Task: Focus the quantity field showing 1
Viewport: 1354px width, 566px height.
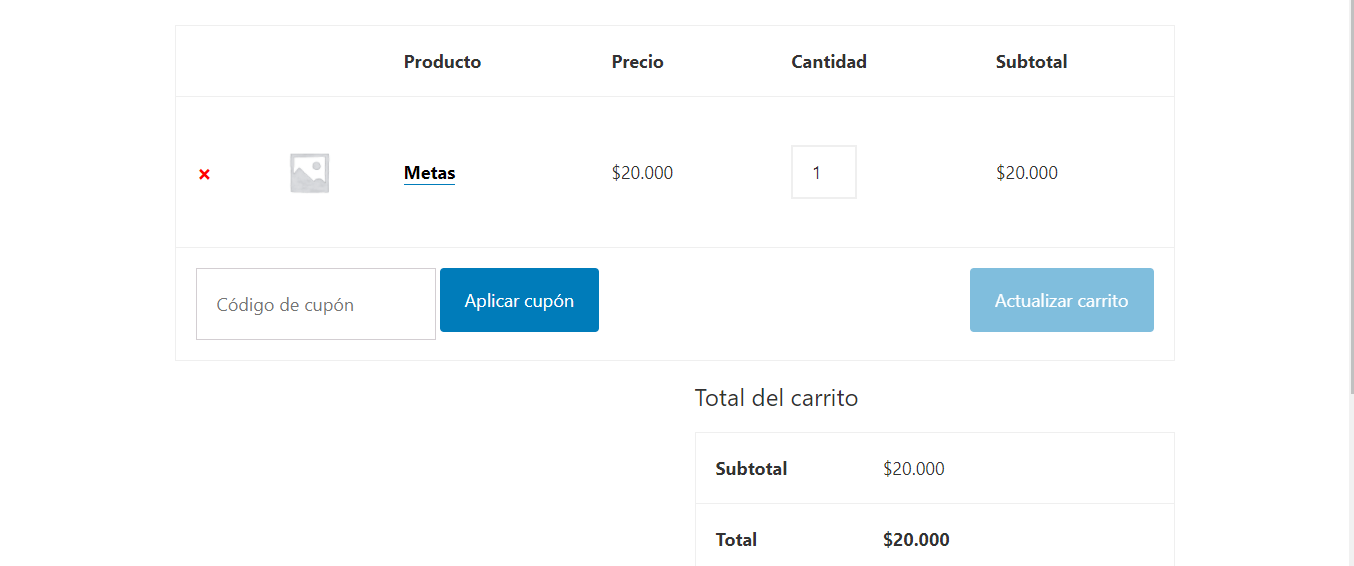Action: (824, 172)
